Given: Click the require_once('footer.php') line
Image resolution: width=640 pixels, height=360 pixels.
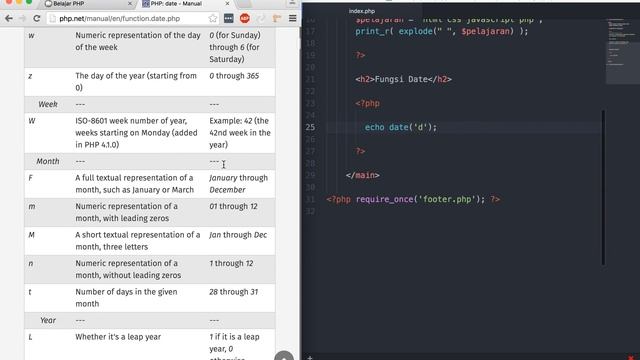Looking at the screenshot, I should click(x=413, y=200).
